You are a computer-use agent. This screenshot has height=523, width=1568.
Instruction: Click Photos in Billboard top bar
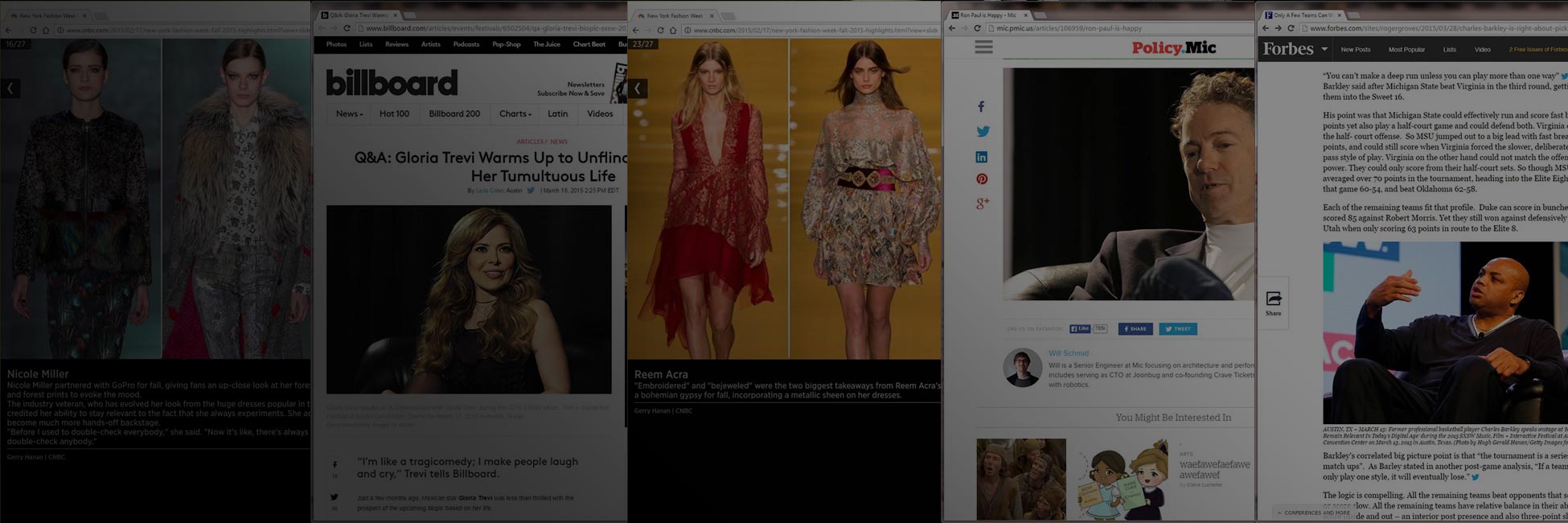(336, 44)
